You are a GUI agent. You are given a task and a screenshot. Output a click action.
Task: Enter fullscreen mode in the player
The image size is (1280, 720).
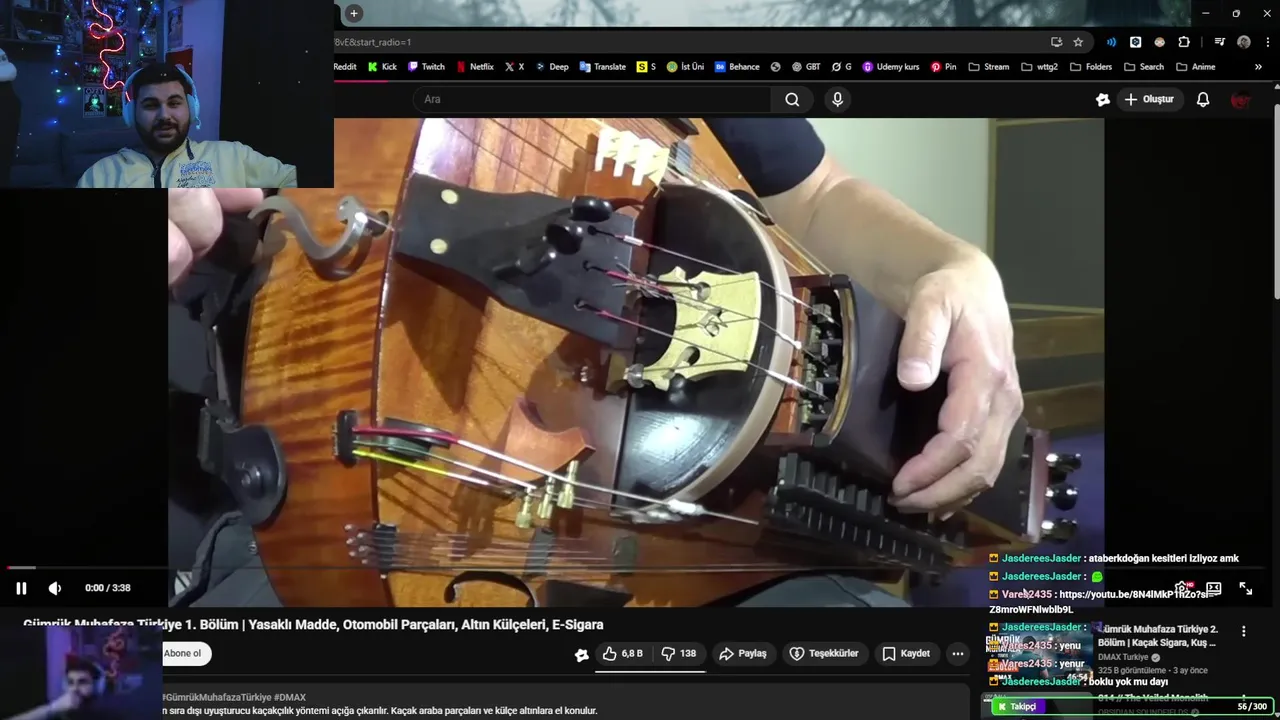tap(1245, 588)
